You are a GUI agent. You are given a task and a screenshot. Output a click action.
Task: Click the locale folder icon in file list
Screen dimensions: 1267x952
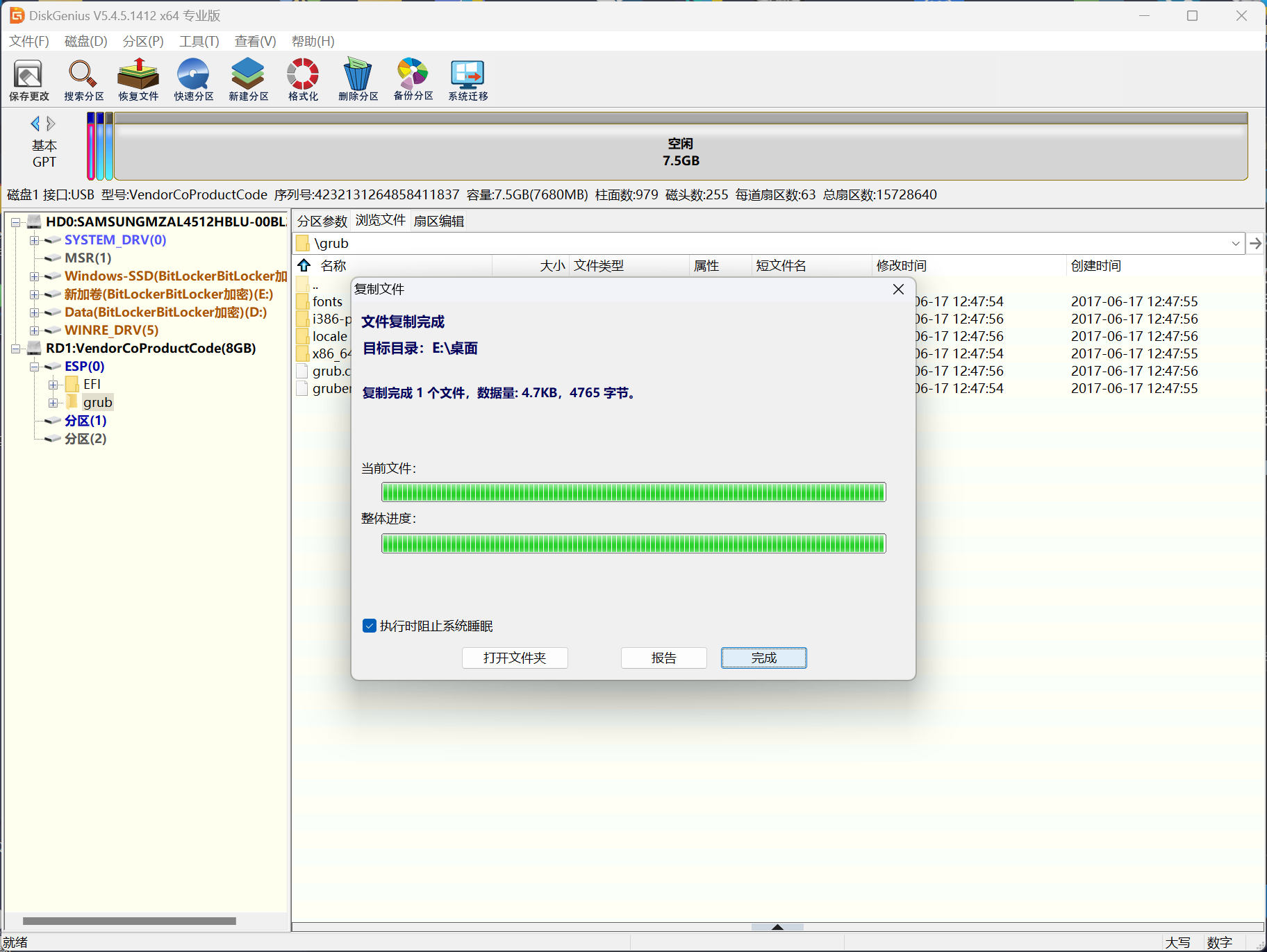coord(302,336)
